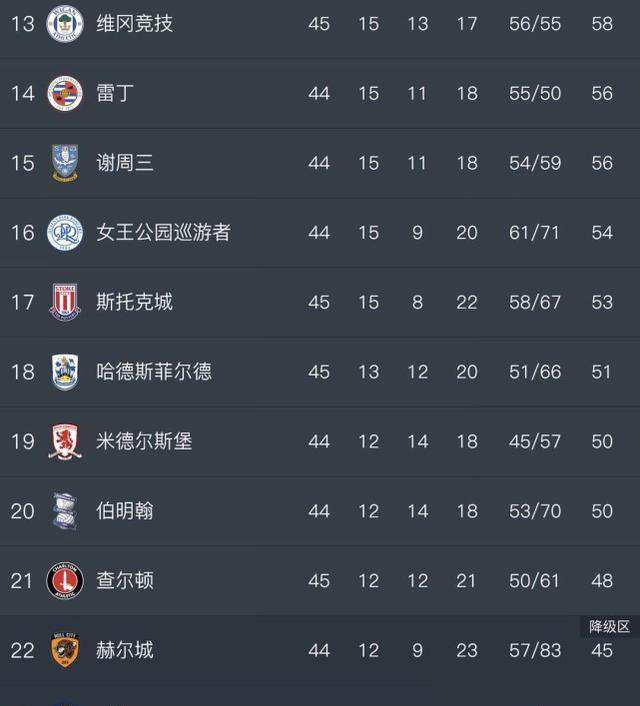Tap the Birmingham City badge
The width and height of the screenshot is (640, 706).
pos(65,511)
